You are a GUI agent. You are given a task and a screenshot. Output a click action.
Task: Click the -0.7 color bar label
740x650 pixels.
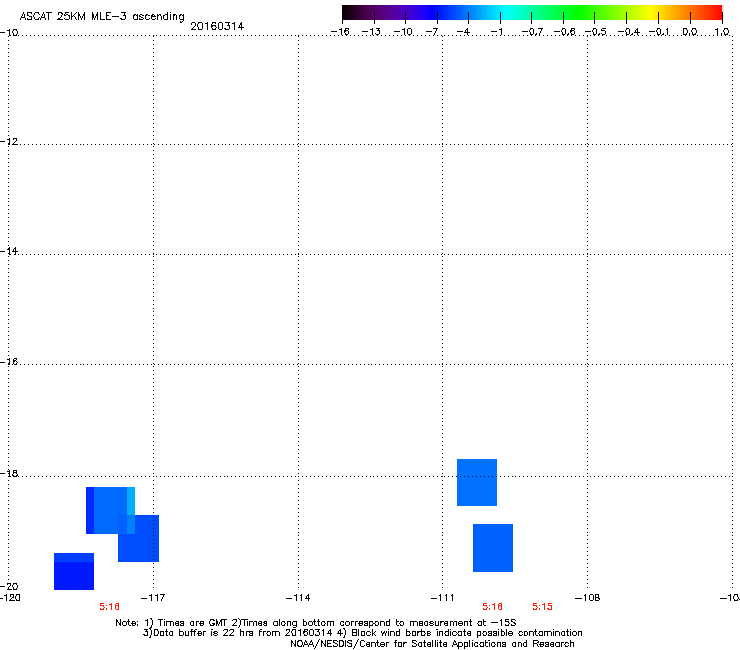tap(532, 32)
